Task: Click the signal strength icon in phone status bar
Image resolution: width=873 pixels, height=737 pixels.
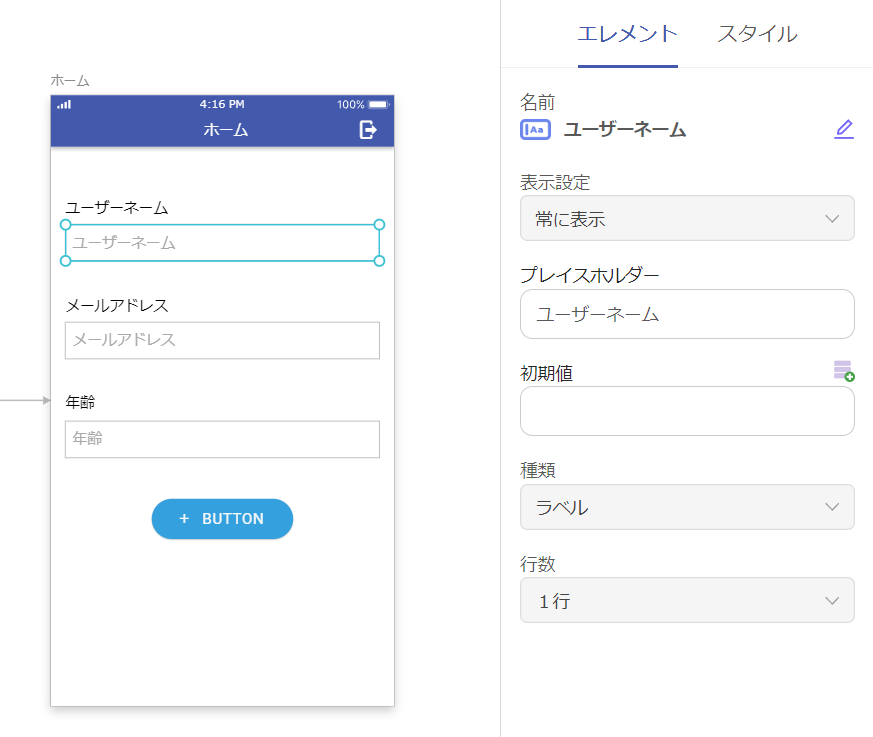Action: 64,105
